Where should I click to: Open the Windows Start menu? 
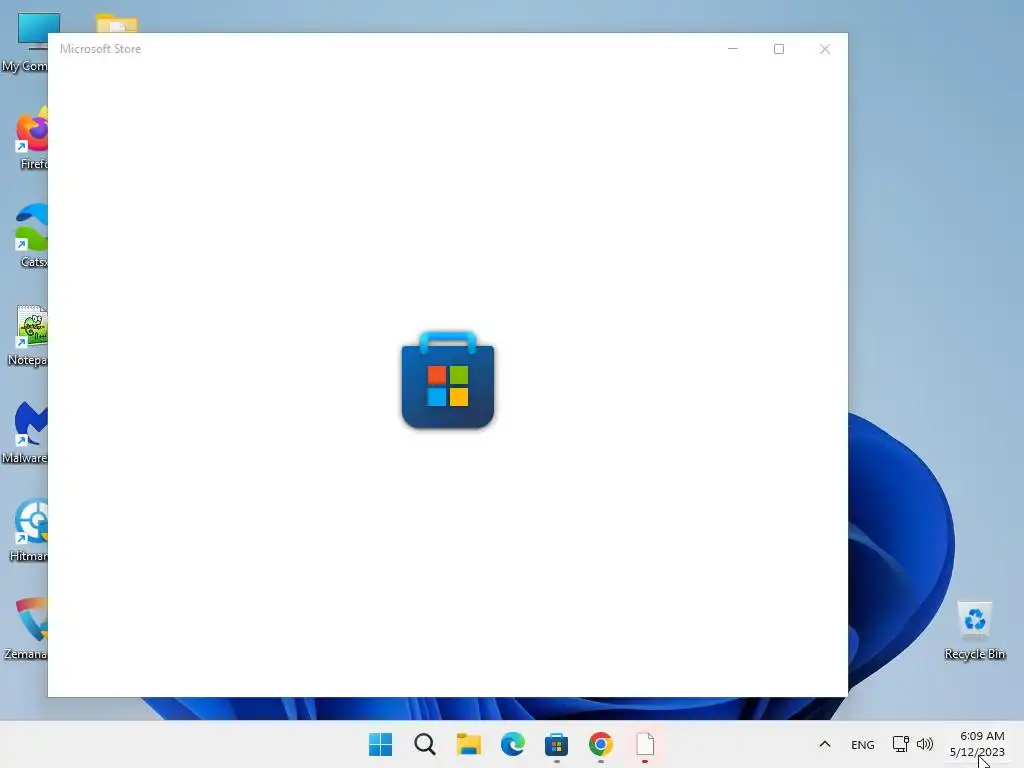click(380, 744)
